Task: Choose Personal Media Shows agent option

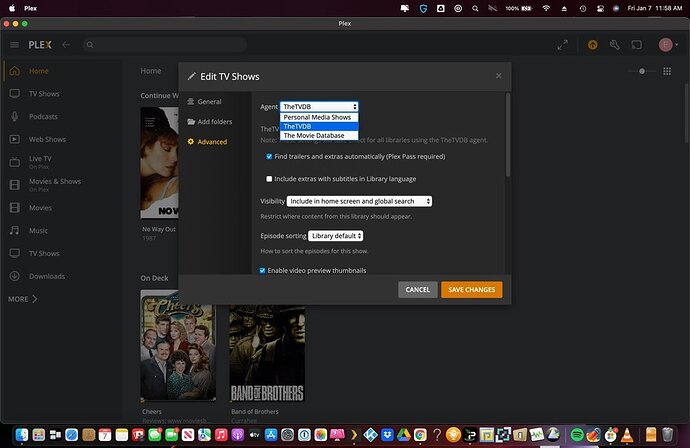Action: (319, 117)
